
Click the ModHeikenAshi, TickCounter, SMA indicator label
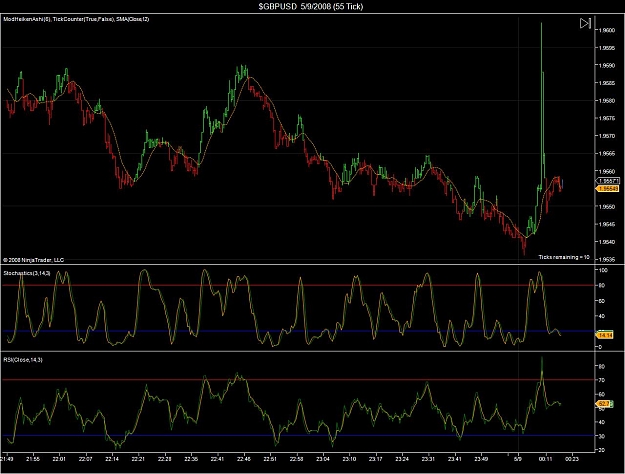click(76, 19)
